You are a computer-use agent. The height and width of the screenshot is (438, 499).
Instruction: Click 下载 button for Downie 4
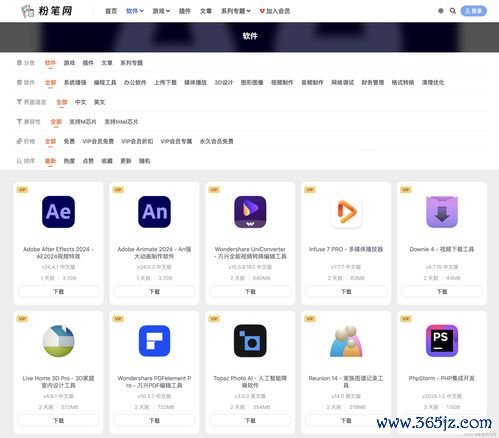(x=442, y=292)
